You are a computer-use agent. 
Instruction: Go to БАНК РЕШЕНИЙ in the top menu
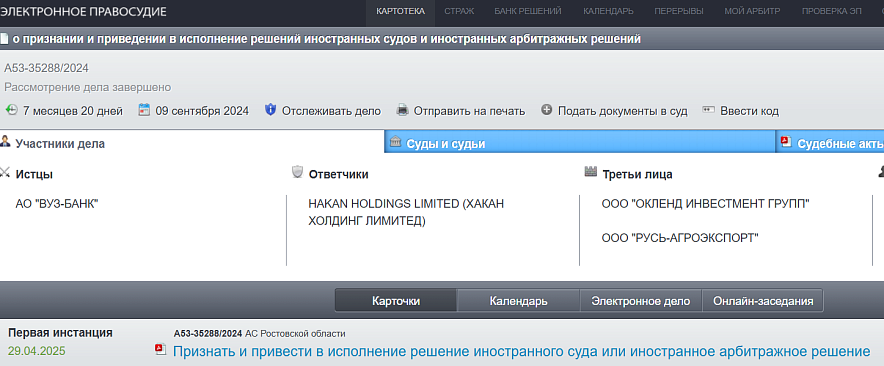click(528, 11)
